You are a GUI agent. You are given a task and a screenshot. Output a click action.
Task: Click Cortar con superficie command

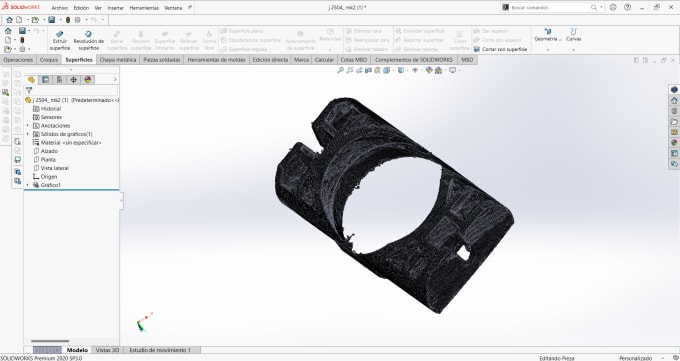pyautogui.click(x=500, y=49)
